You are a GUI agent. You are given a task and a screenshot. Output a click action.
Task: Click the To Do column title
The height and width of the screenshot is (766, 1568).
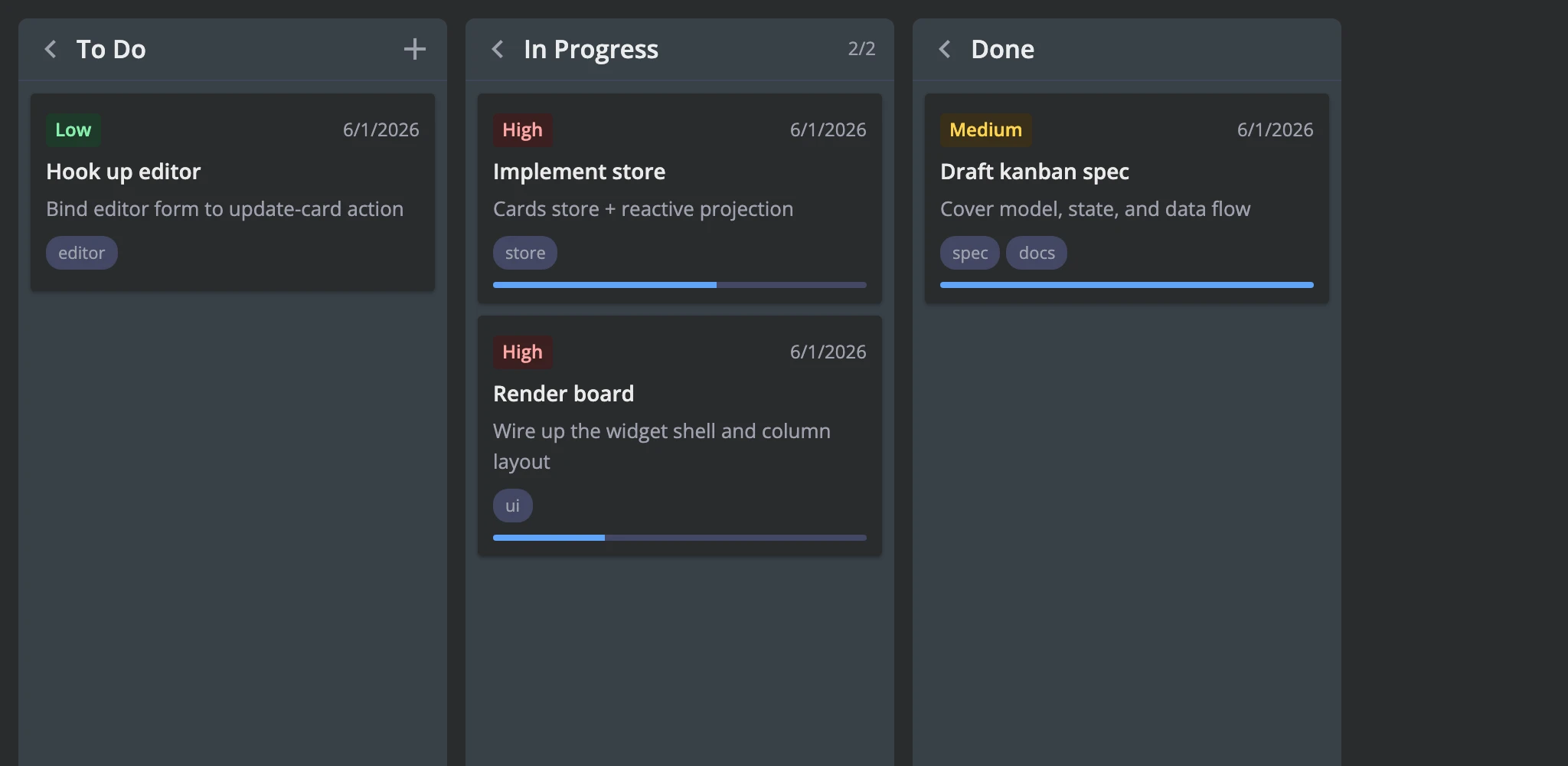click(111, 49)
